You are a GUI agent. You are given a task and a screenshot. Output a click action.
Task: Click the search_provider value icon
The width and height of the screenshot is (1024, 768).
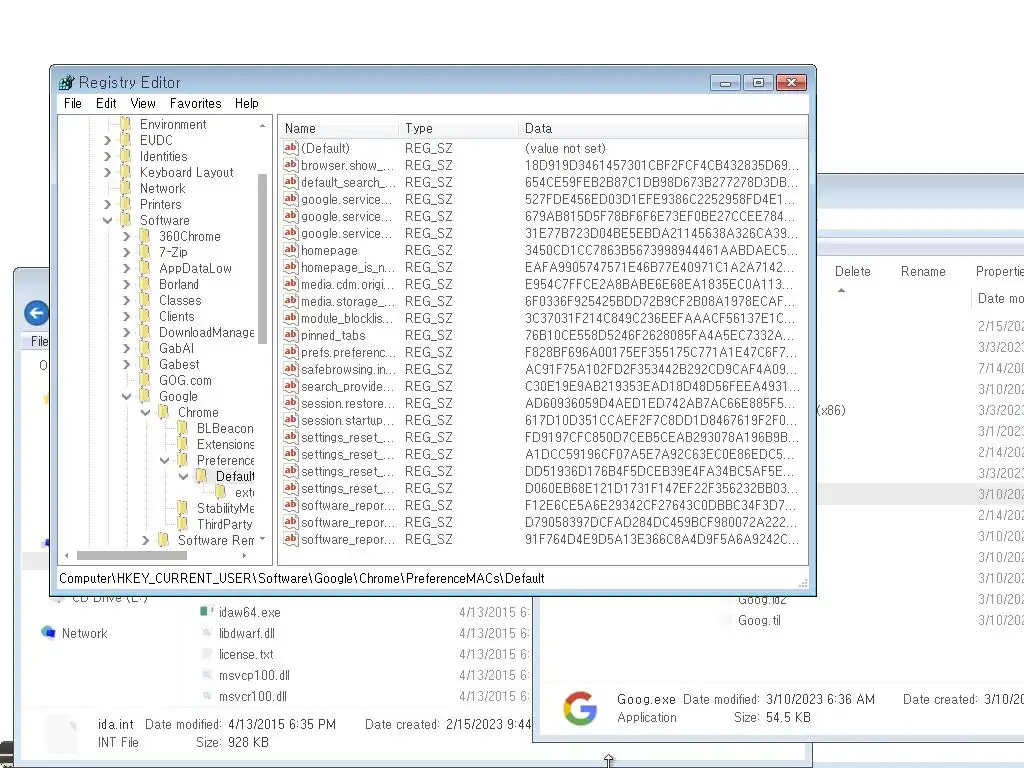click(291, 386)
